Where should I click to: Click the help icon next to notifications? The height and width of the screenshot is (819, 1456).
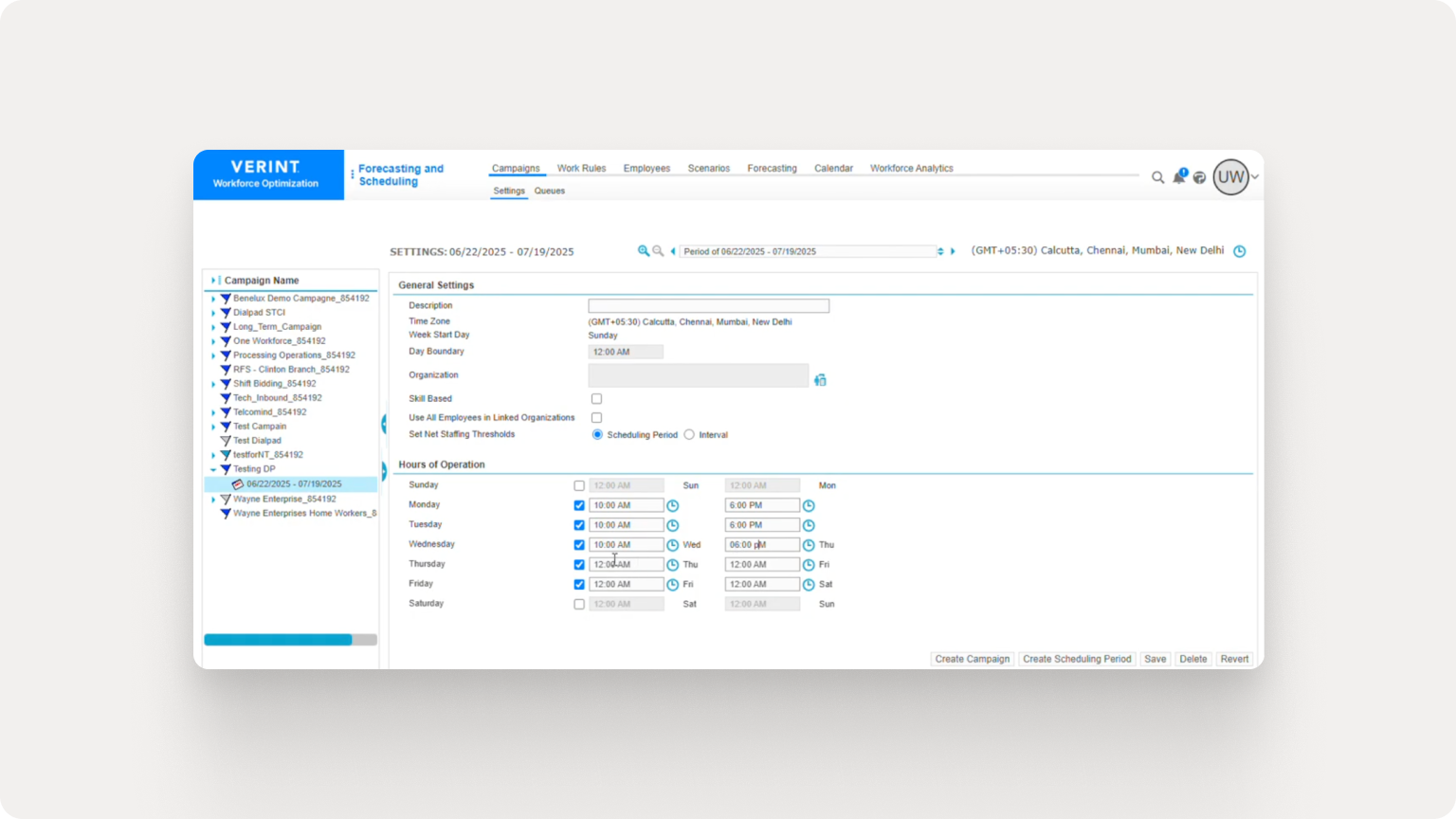(1200, 177)
